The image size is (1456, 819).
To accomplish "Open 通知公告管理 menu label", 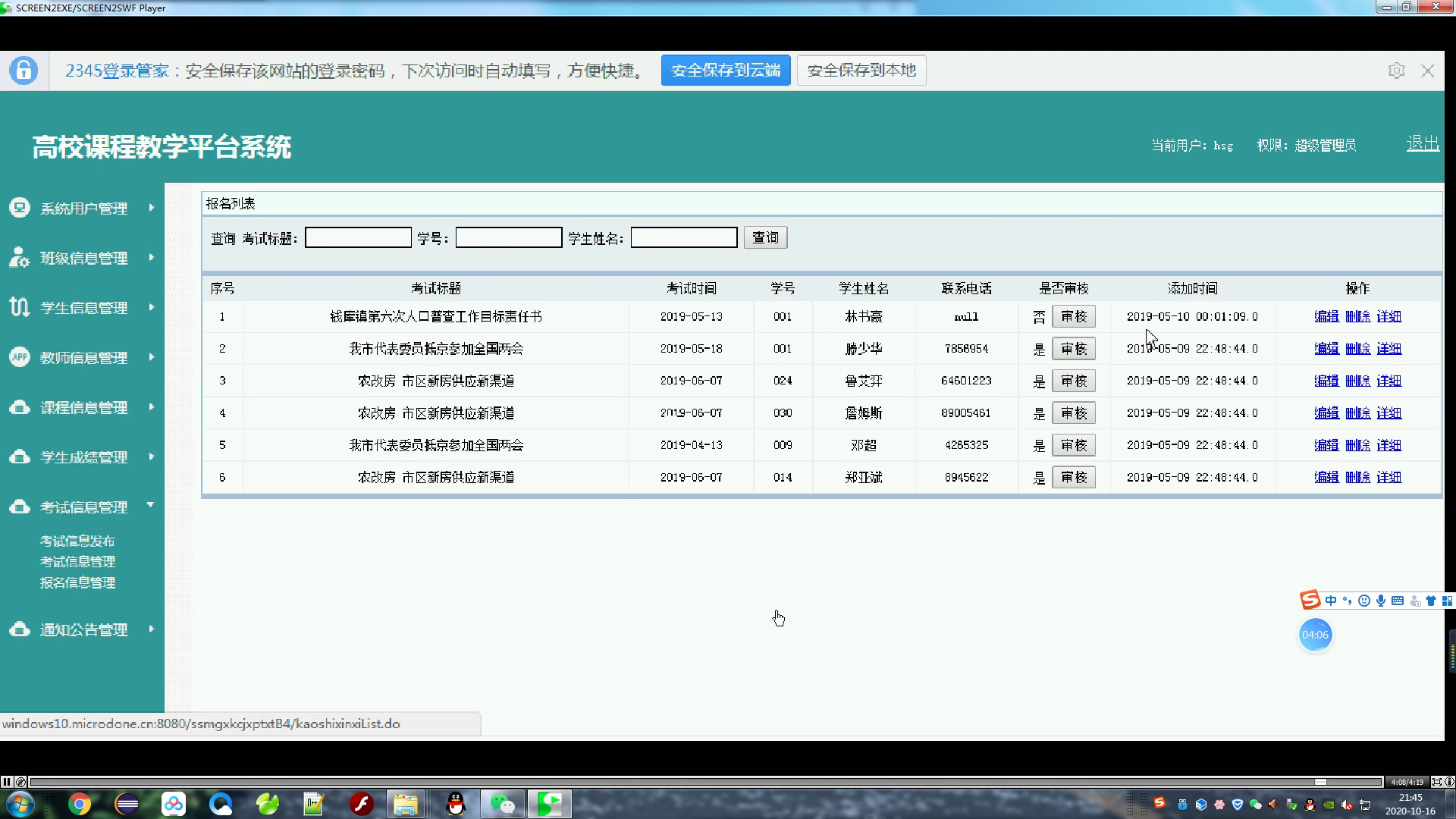I will click(83, 629).
